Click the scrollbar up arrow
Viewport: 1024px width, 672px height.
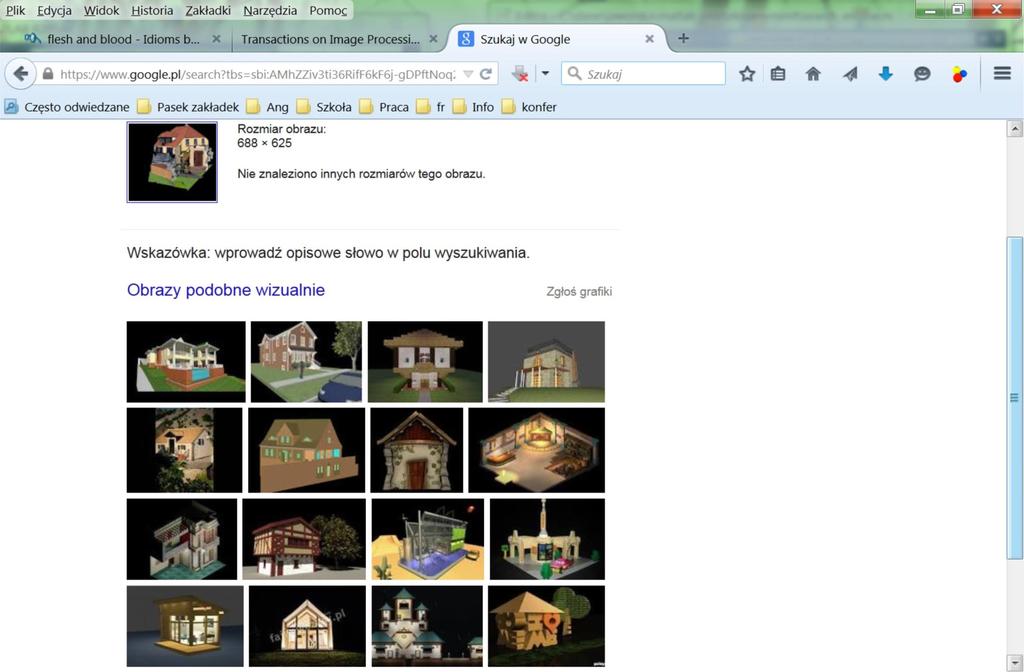[x=1014, y=128]
